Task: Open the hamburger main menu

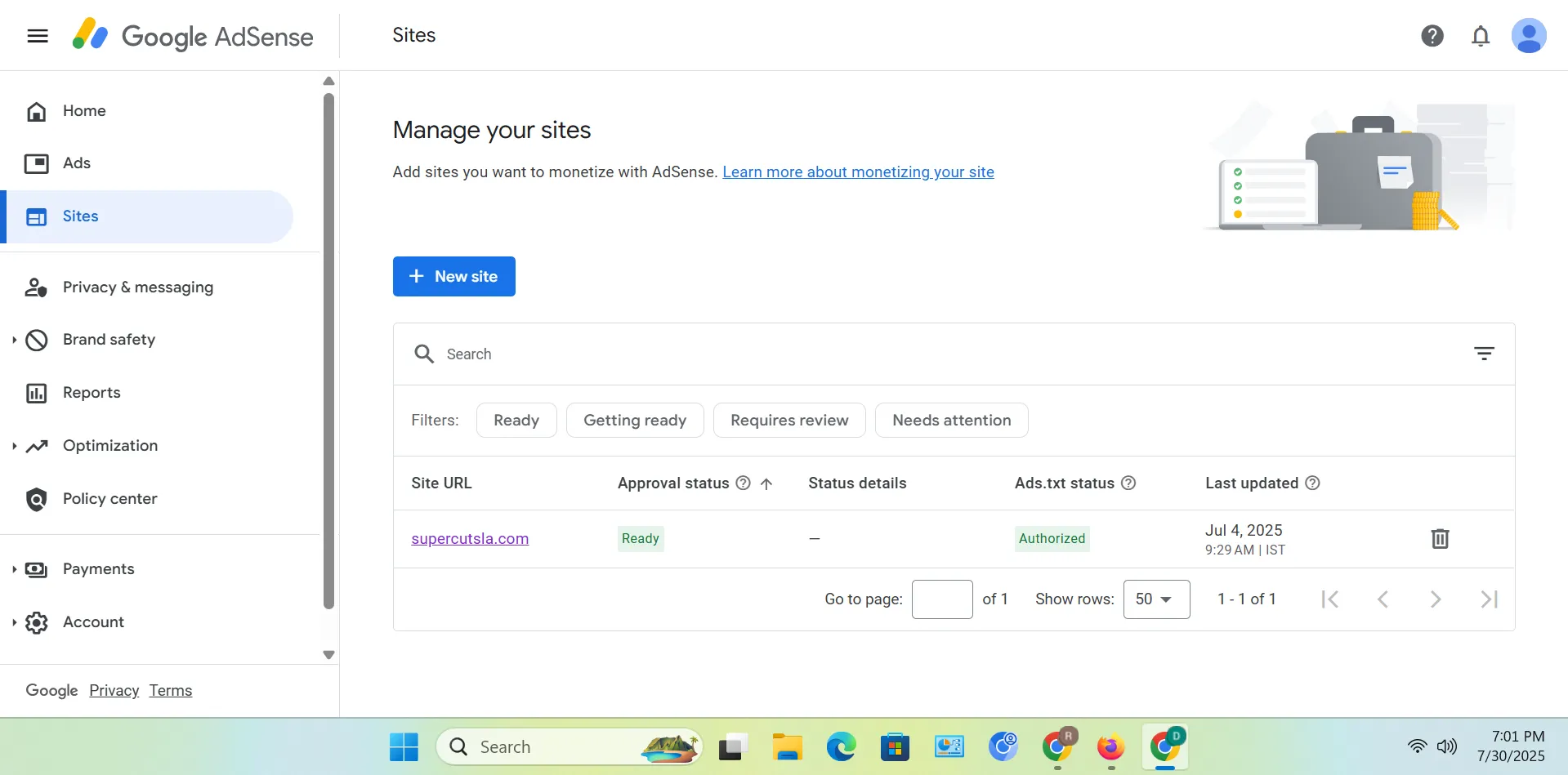Action: 38,36
